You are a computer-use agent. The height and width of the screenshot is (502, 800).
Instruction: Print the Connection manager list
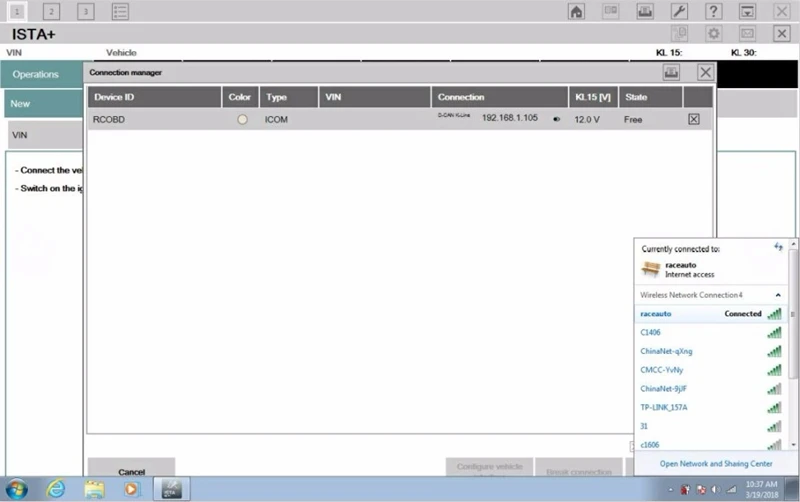(671, 72)
